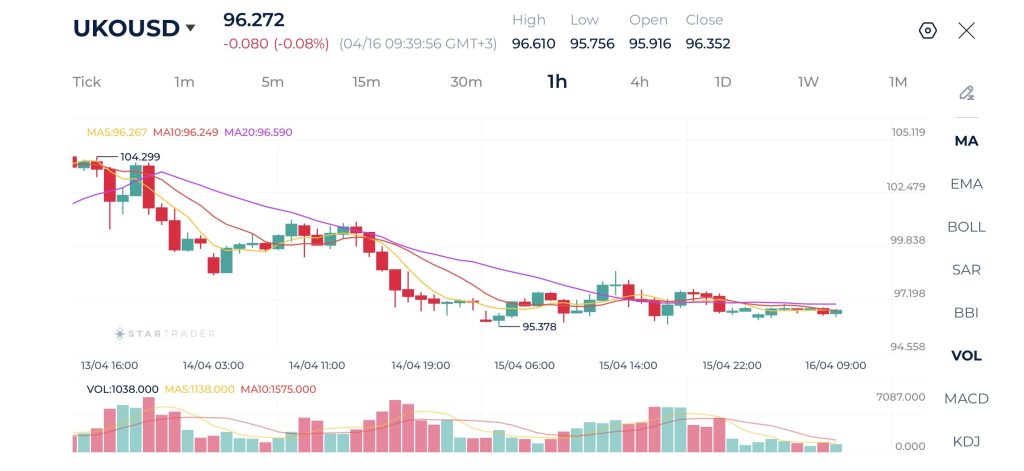
Task: Turn on the SAR indicator
Action: pos(966,270)
